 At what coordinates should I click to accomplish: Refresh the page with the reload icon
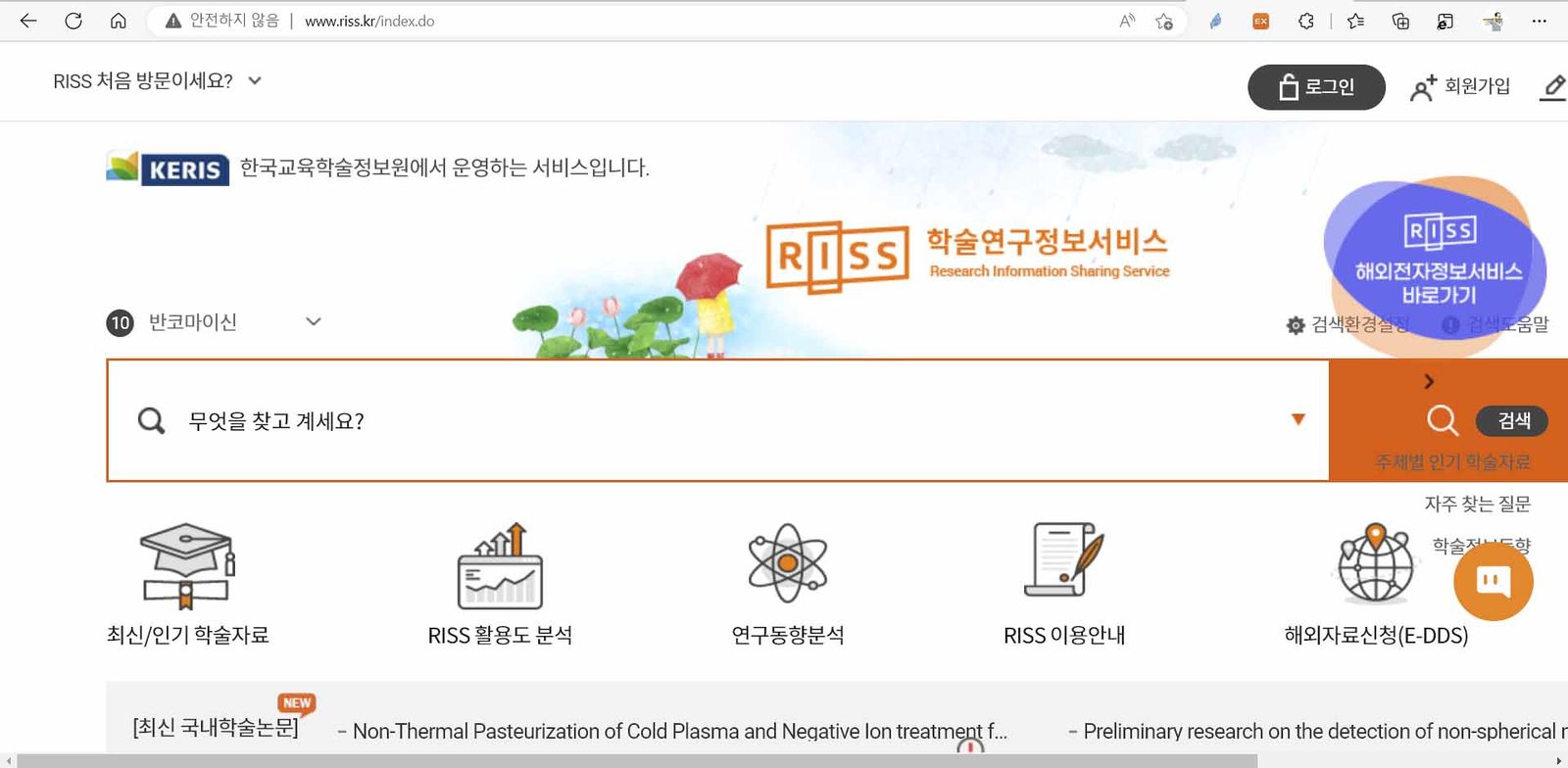coord(73,21)
